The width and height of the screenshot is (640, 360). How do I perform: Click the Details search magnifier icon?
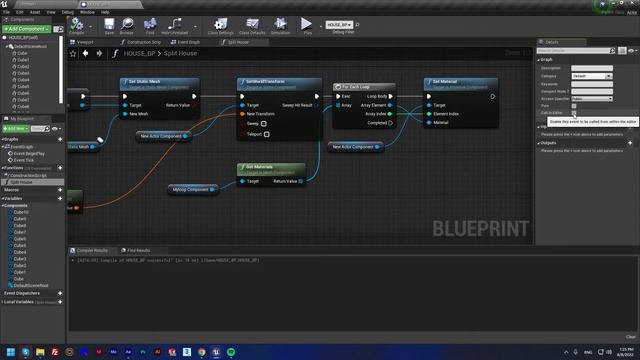(x=612, y=51)
